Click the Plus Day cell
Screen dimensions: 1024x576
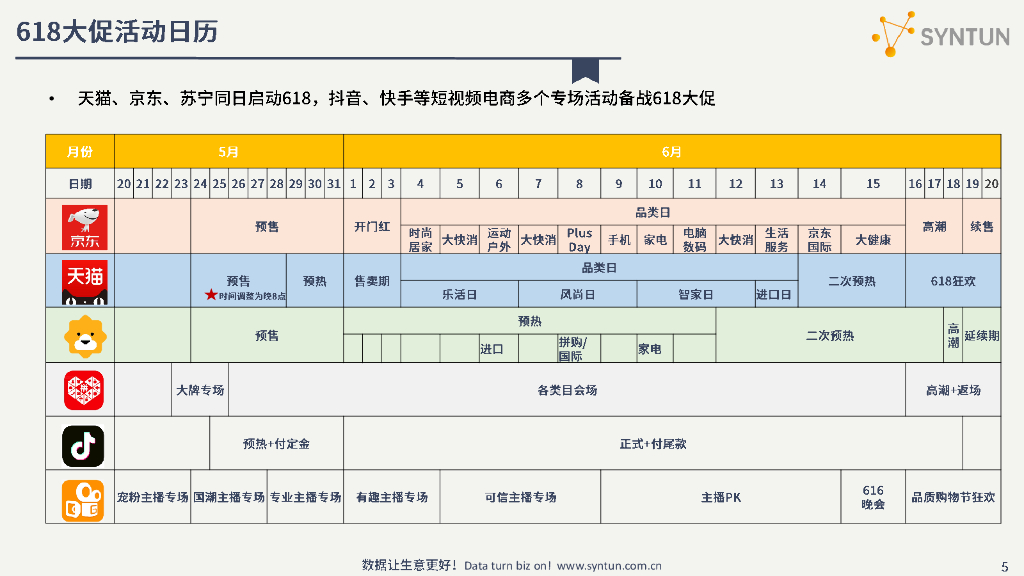point(579,240)
